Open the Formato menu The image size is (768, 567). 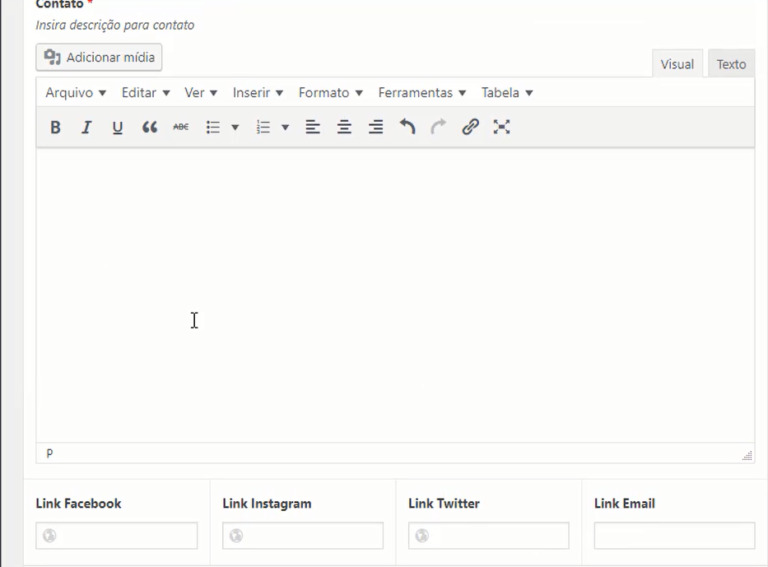point(330,93)
